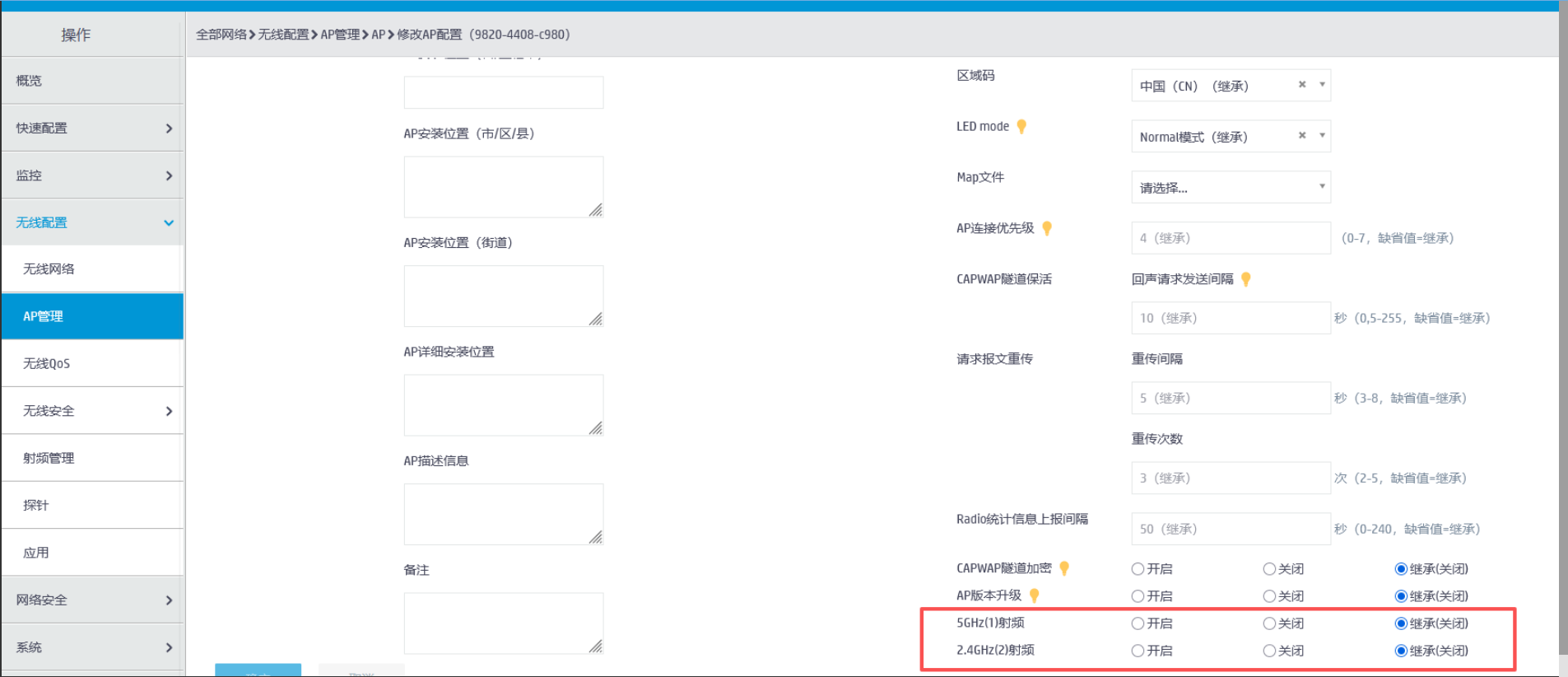The height and width of the screenshot is (677, 1568).
Task: Clear the LED mode selection with x
Action: pos(1302,136)
